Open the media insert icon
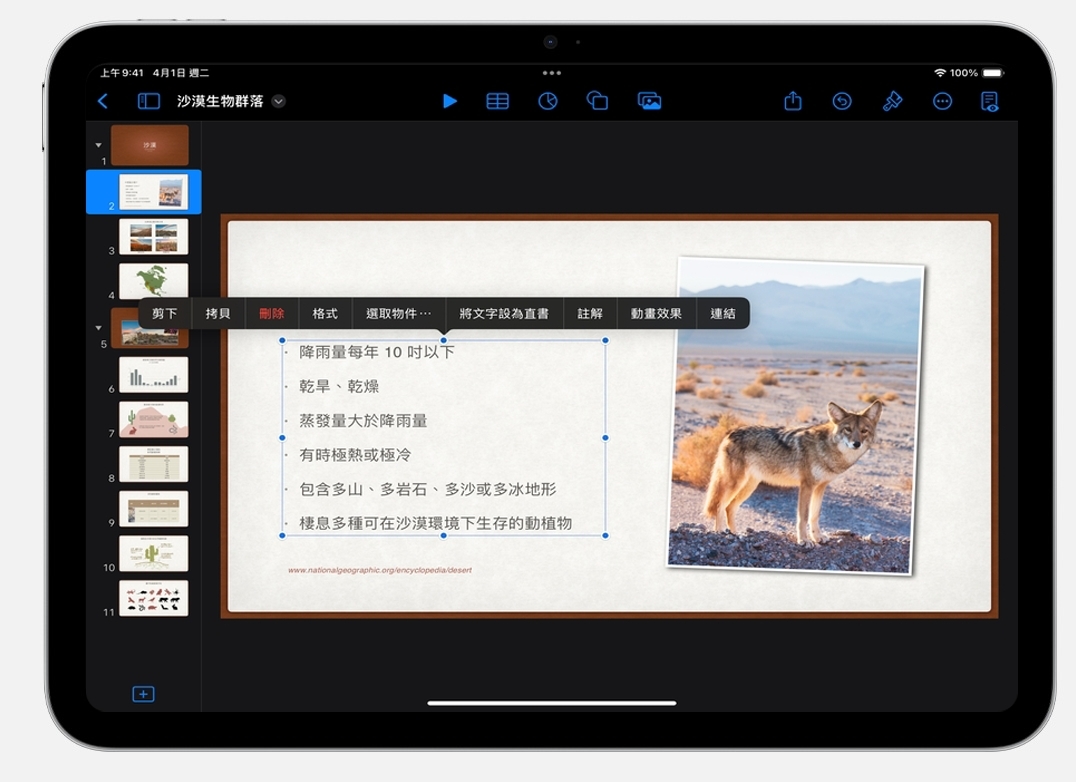This screenshot has width=1076, height=782. (649, 101)
